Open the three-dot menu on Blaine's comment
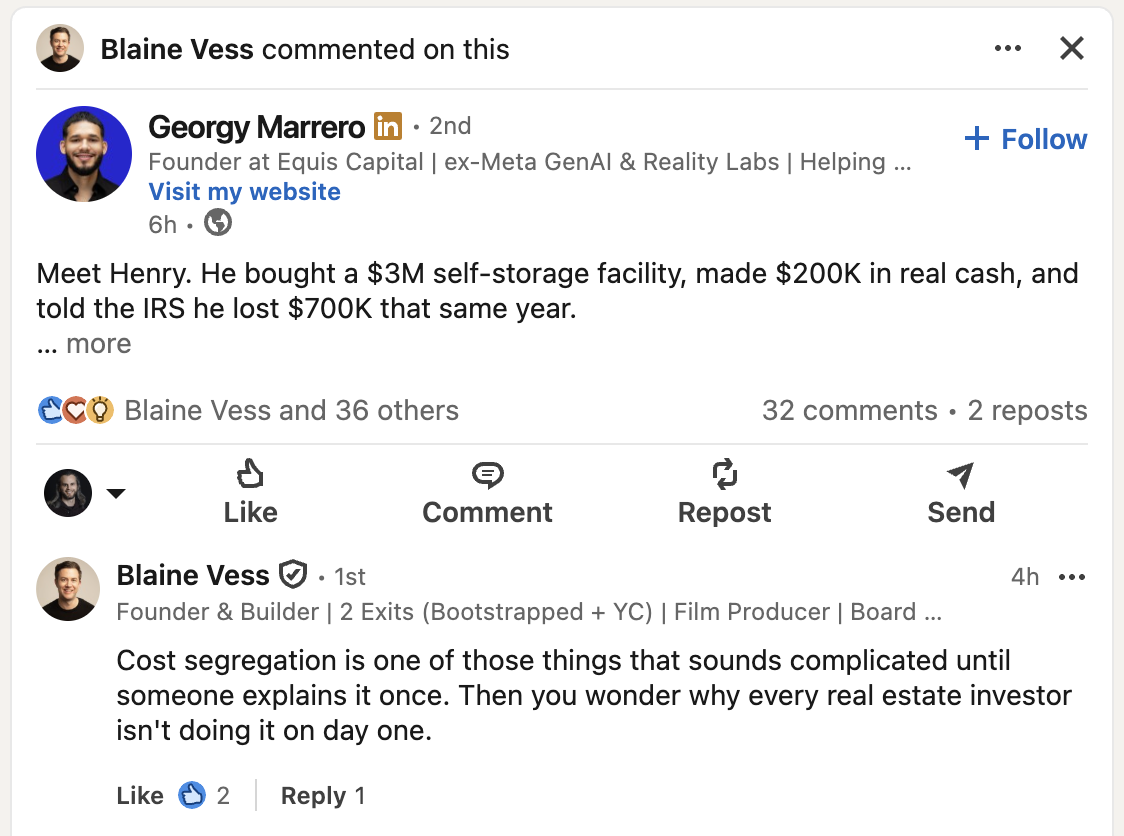 click(1072, 577)
